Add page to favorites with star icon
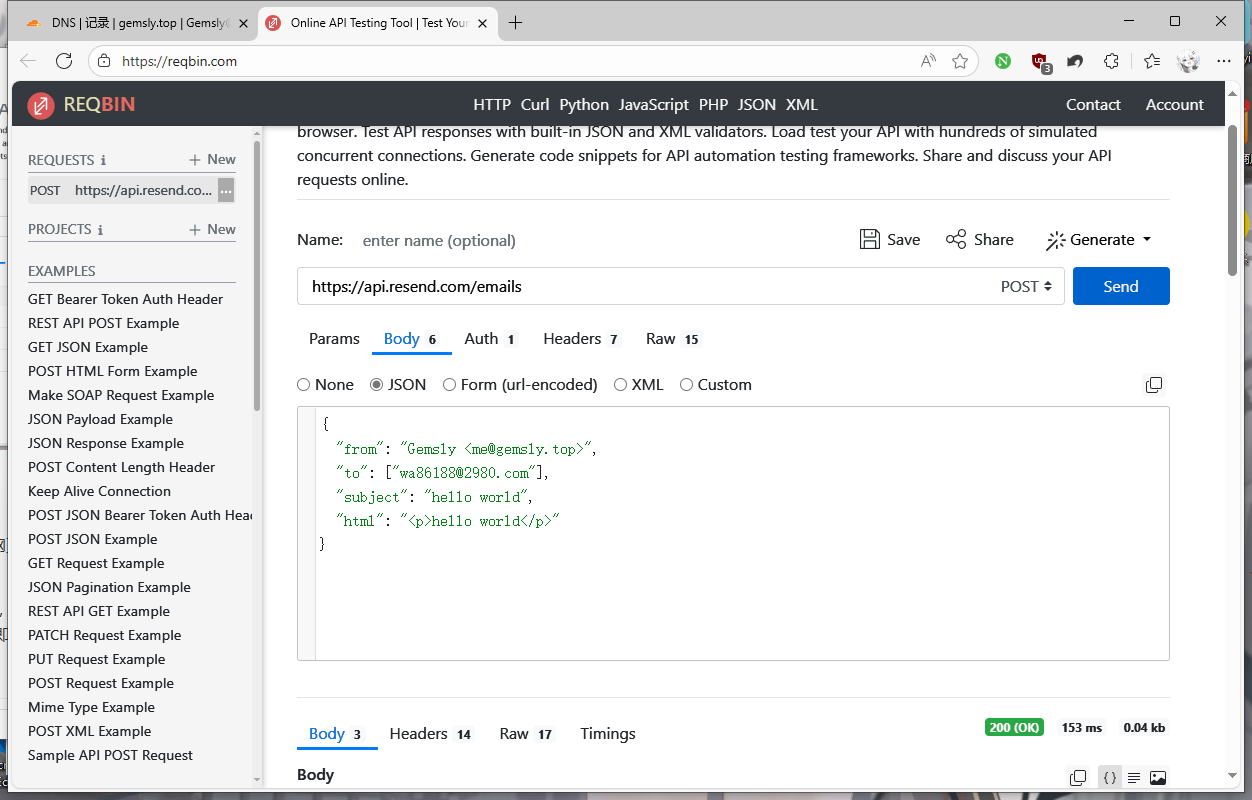This screenshot has height=800, width=1252. 960,61
